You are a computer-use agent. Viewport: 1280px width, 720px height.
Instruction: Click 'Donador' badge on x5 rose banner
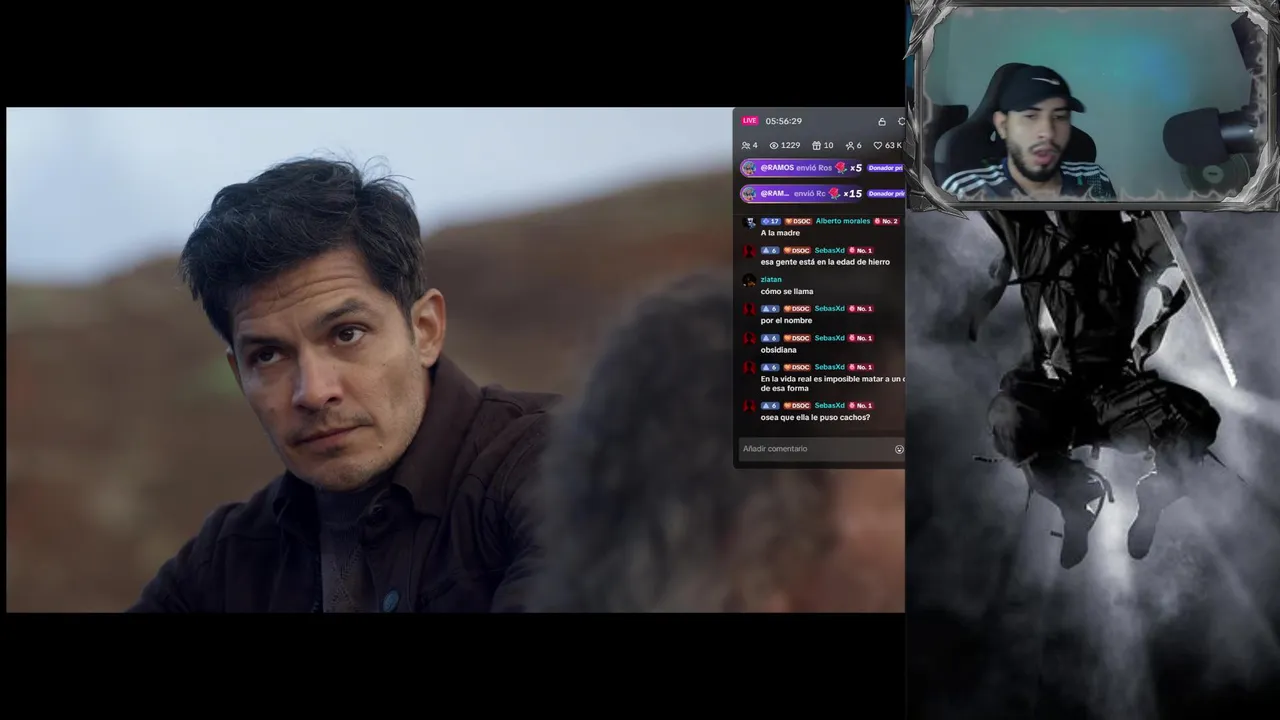pos(885,168)
